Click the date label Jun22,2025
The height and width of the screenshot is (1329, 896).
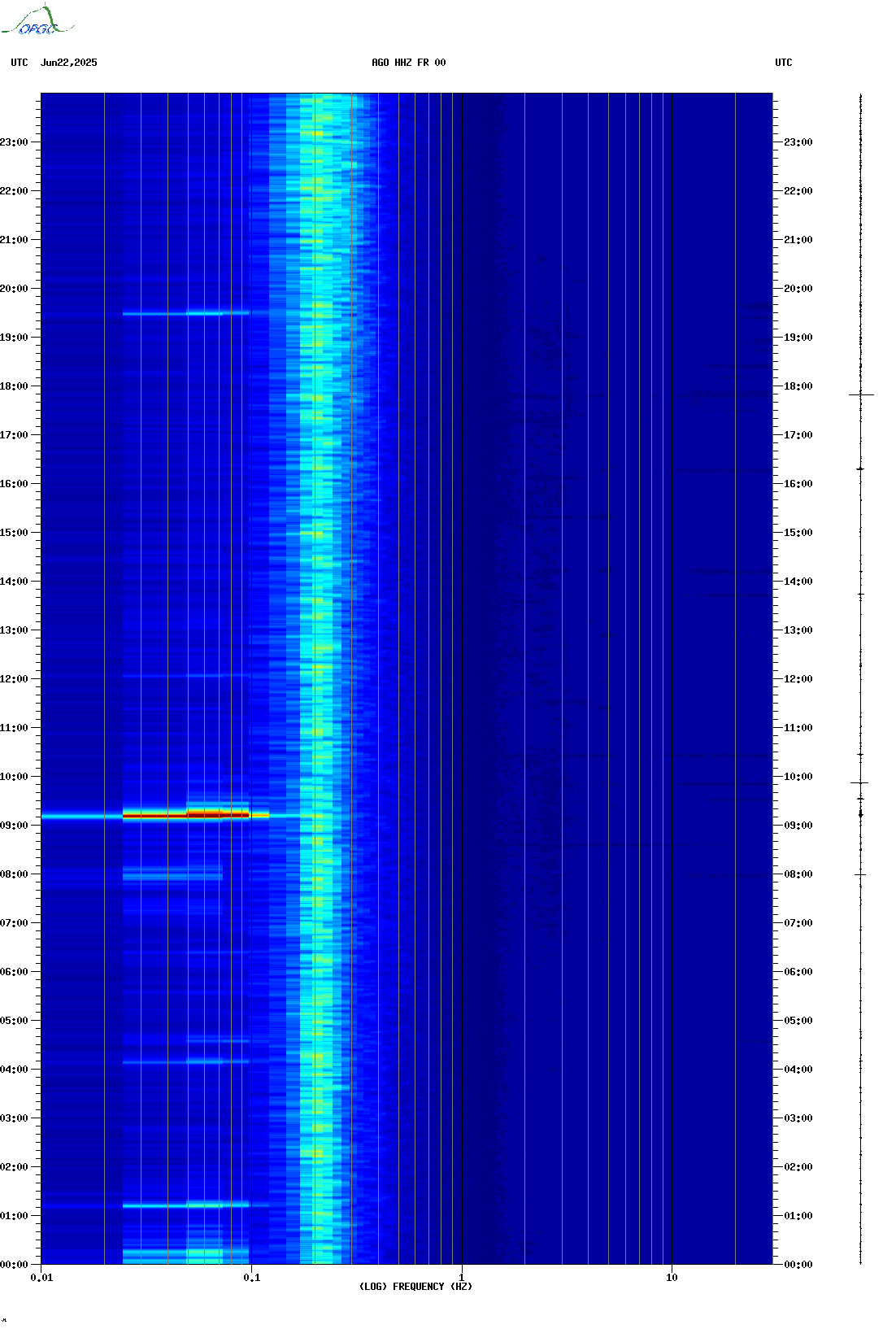coord(69,63)
